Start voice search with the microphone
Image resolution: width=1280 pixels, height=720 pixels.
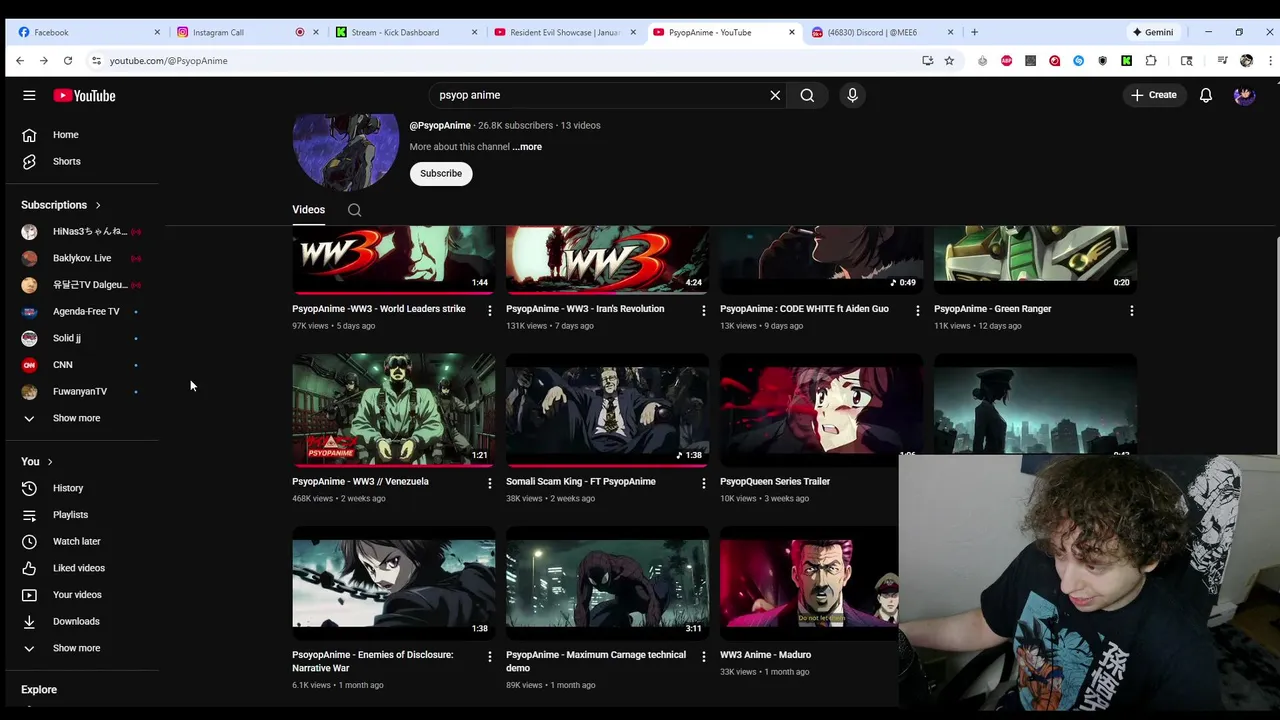852,95
